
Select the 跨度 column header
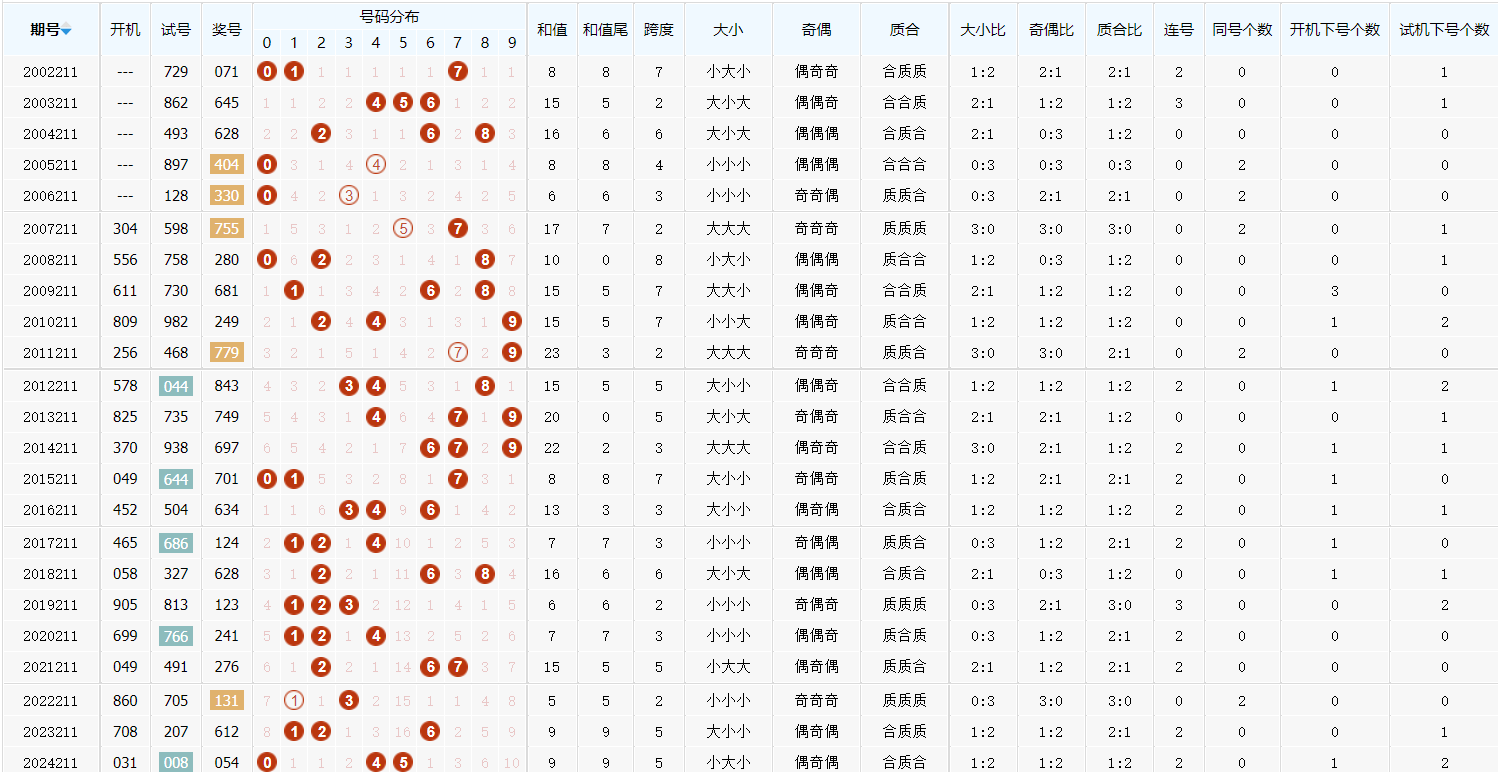(x=659, y=29)
